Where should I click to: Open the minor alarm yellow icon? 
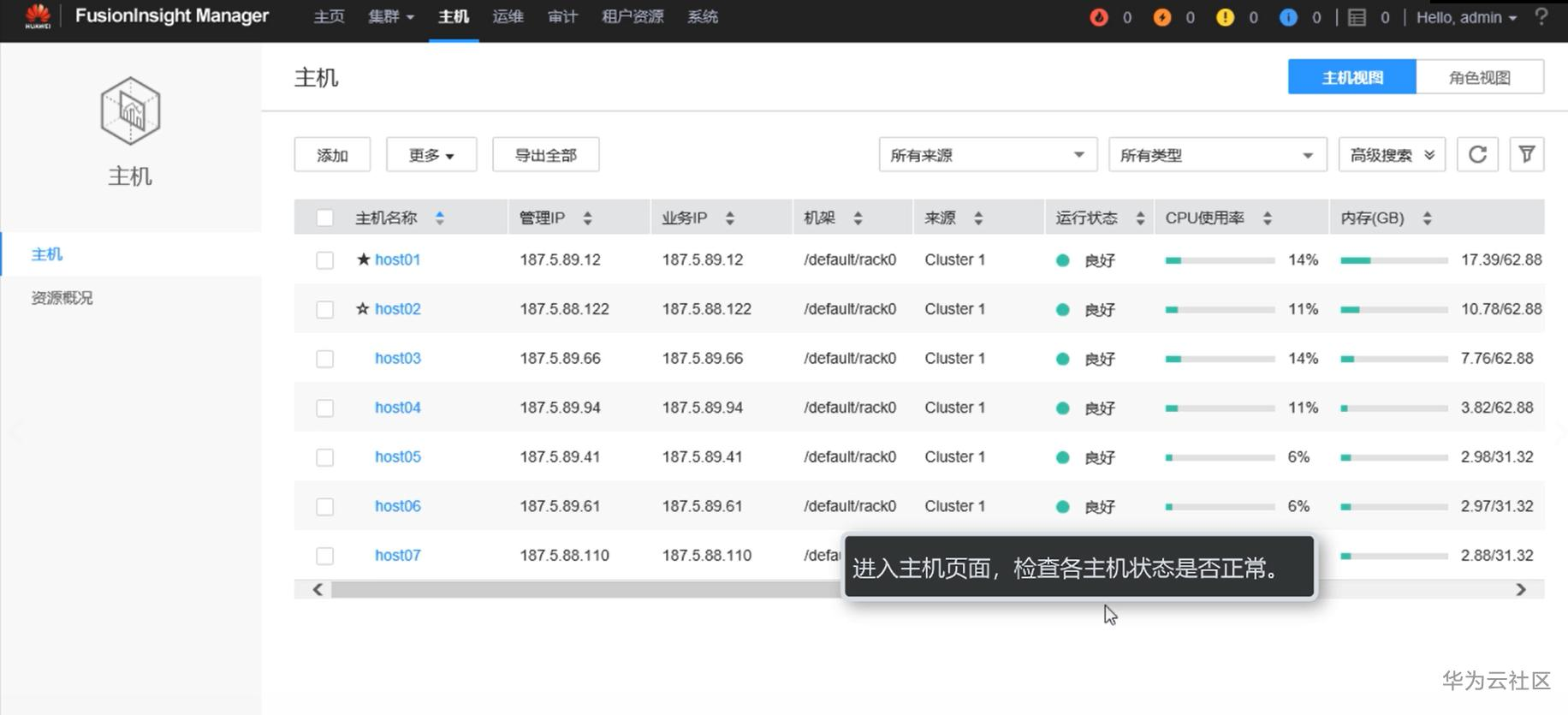(x=1225, y=17)
